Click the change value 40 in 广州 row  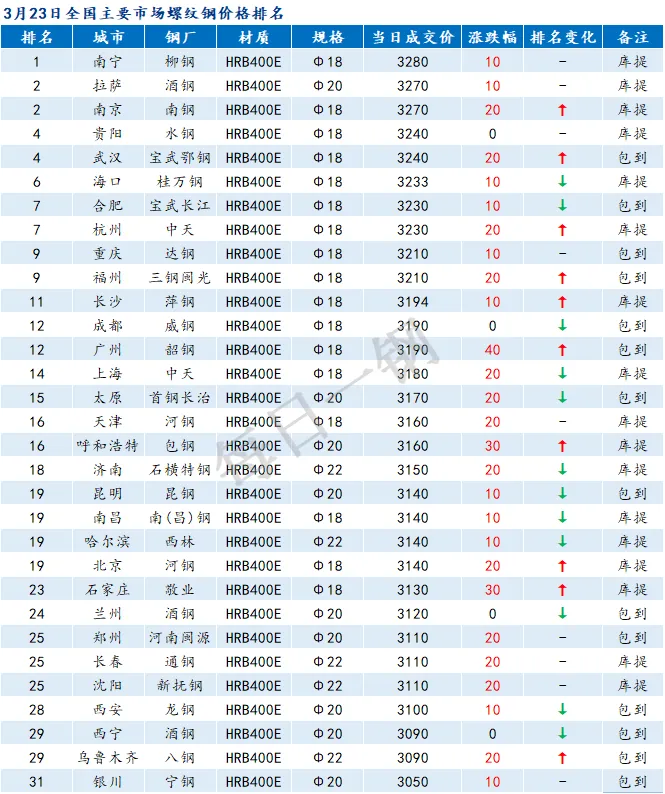coord(492,350)
